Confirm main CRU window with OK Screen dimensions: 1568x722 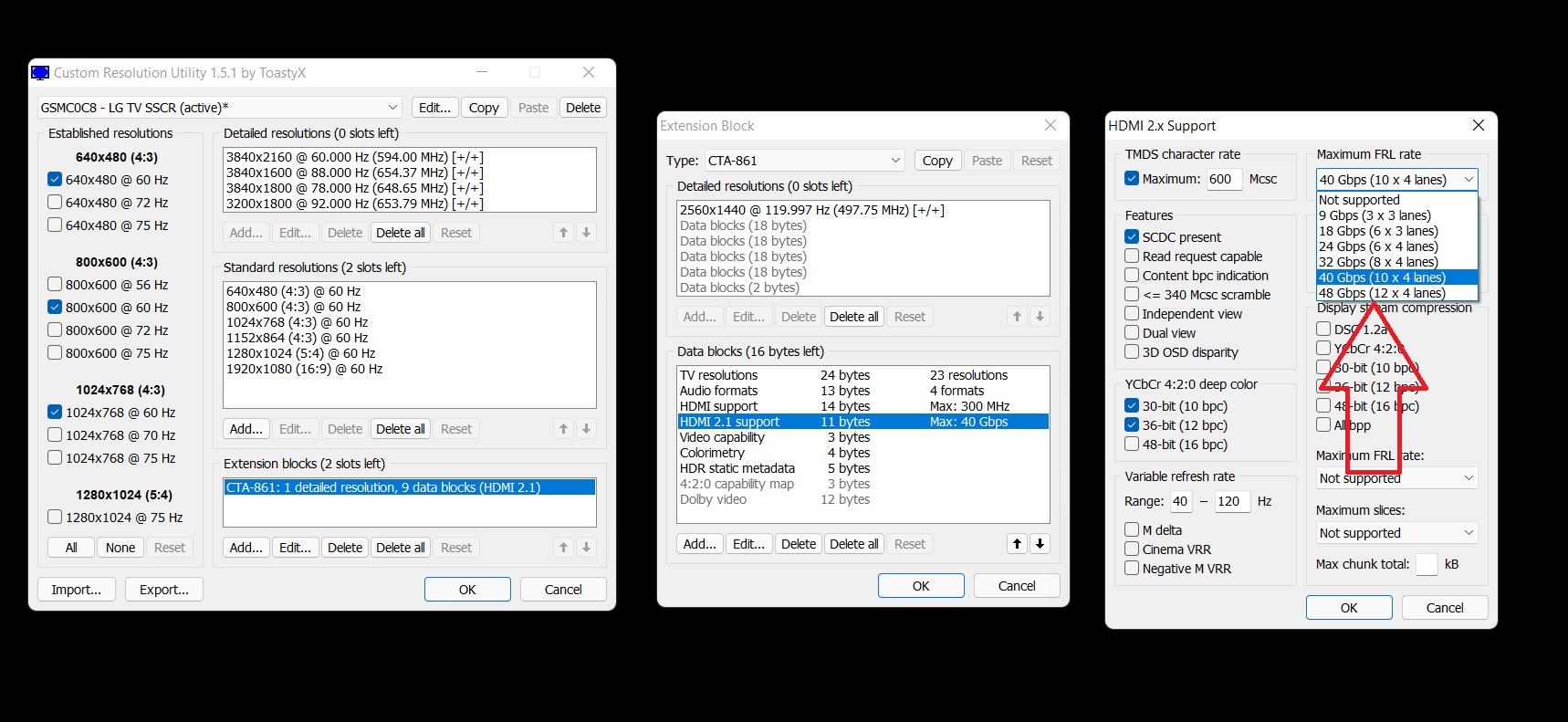[x=467, y=590]
